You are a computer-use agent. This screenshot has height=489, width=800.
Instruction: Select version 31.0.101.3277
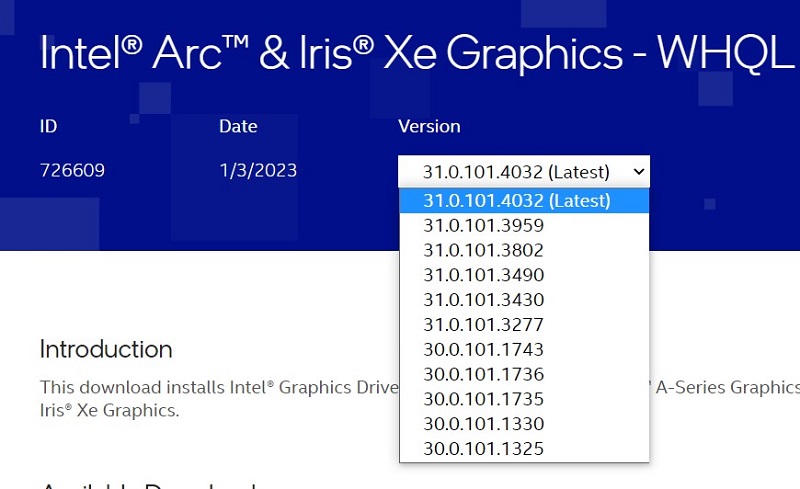(483, 325)
